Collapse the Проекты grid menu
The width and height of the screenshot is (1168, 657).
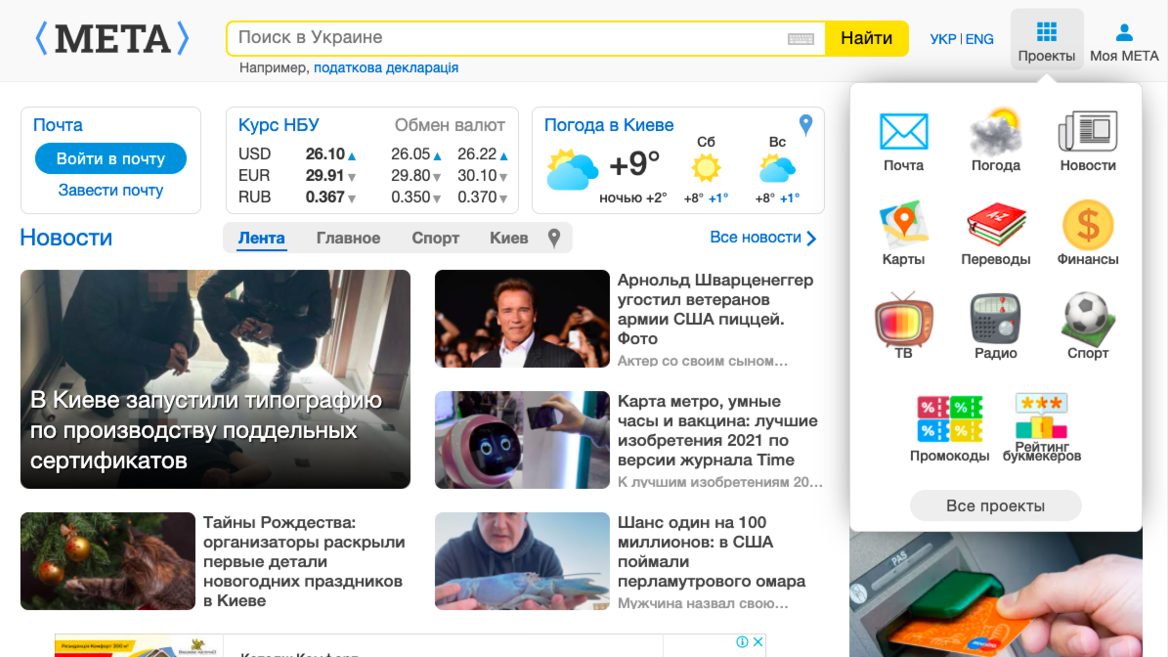pyautogui.click(x=1046, y=40)
